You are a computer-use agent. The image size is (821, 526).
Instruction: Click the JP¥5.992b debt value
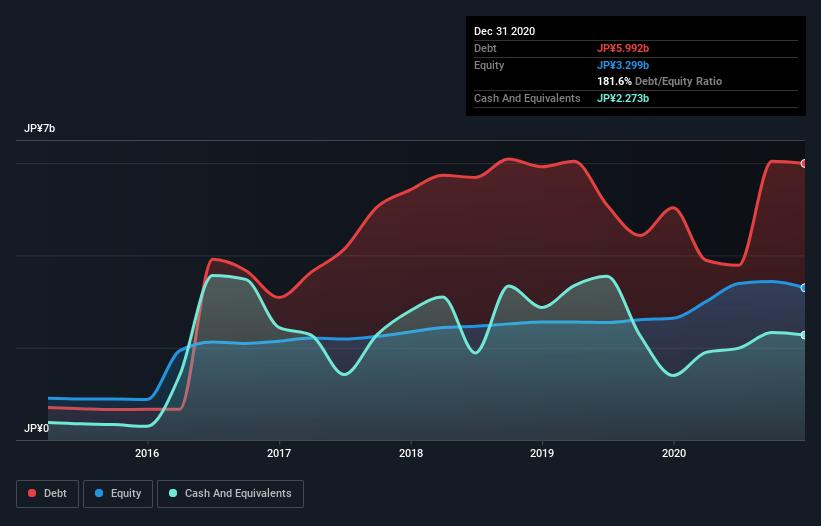coord(623,48)
